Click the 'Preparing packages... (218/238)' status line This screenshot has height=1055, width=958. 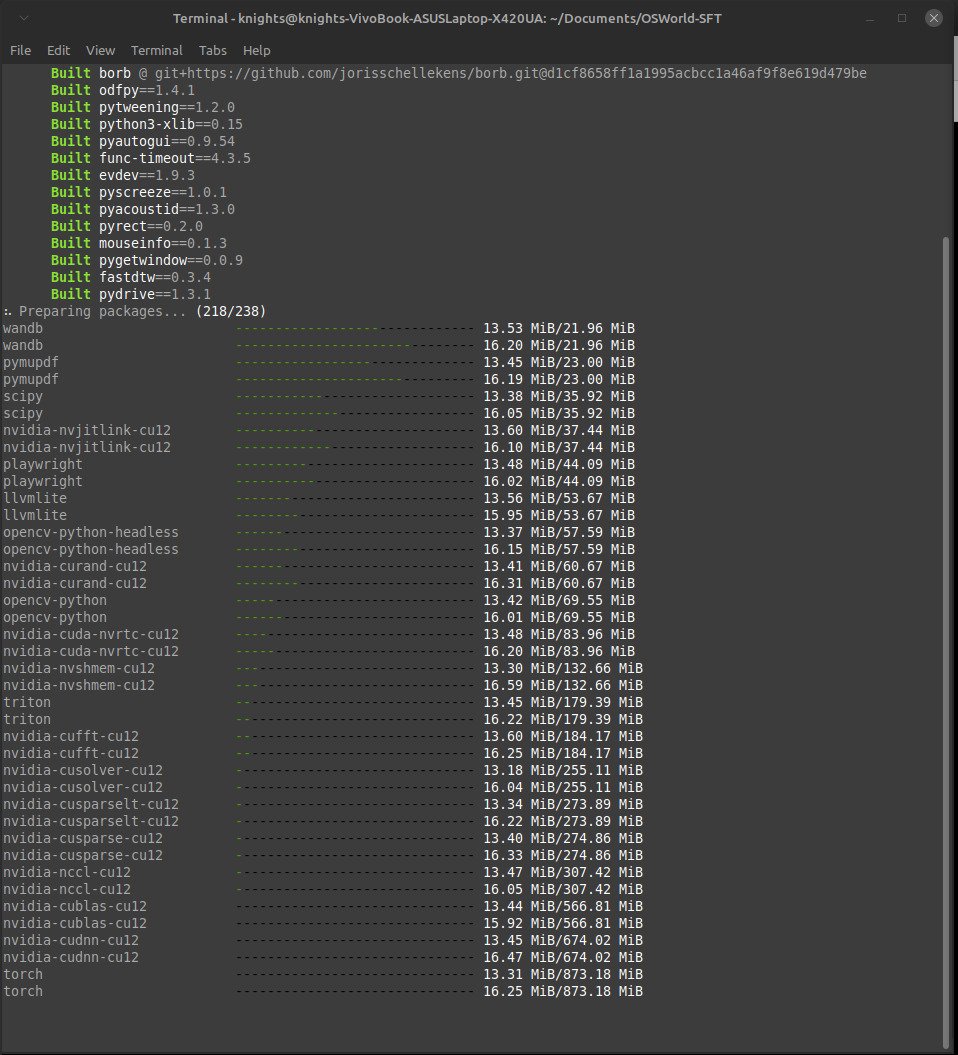(x=135, y=312)
